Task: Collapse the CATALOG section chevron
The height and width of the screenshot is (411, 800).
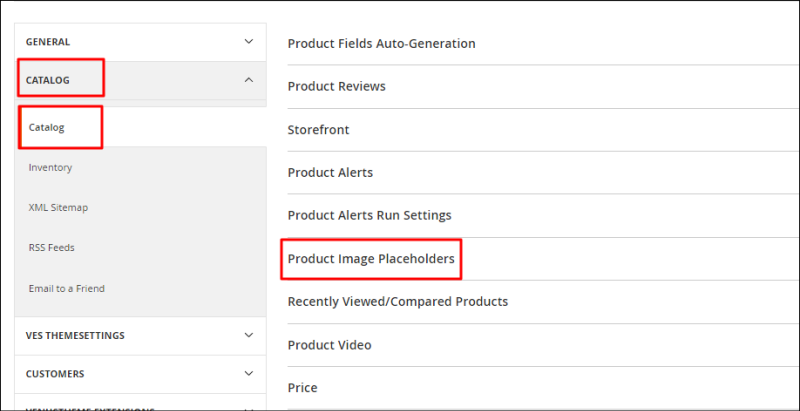Action: tap(248, 80)
